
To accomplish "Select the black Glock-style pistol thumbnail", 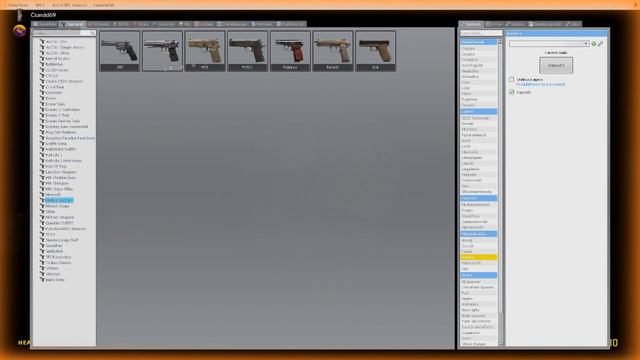I will click(375, 51).
